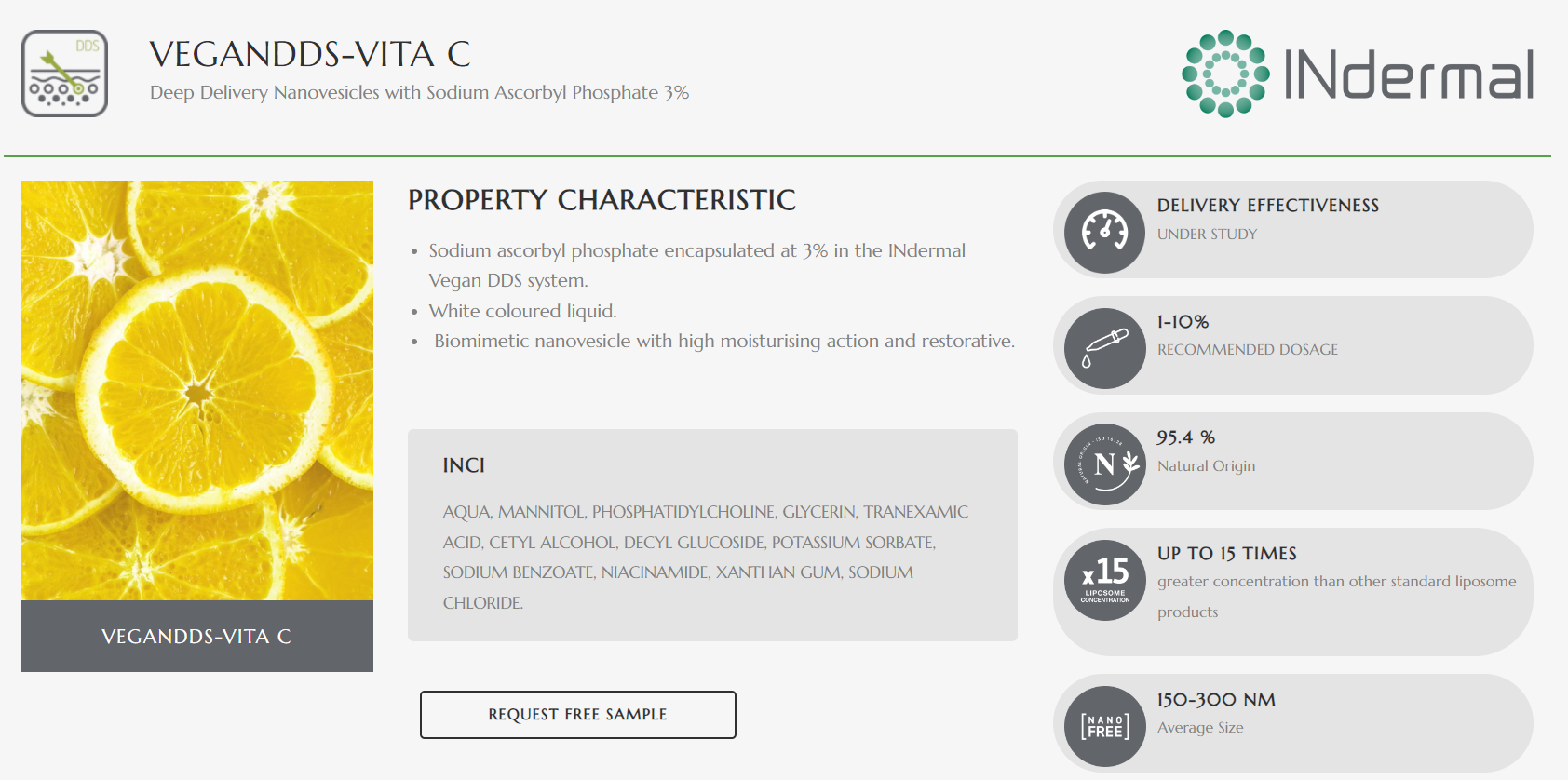Click the Natural Origin N leaf icon
Screen dimensions: 1568x780
pyautogui.click(x=1105, y=464)
